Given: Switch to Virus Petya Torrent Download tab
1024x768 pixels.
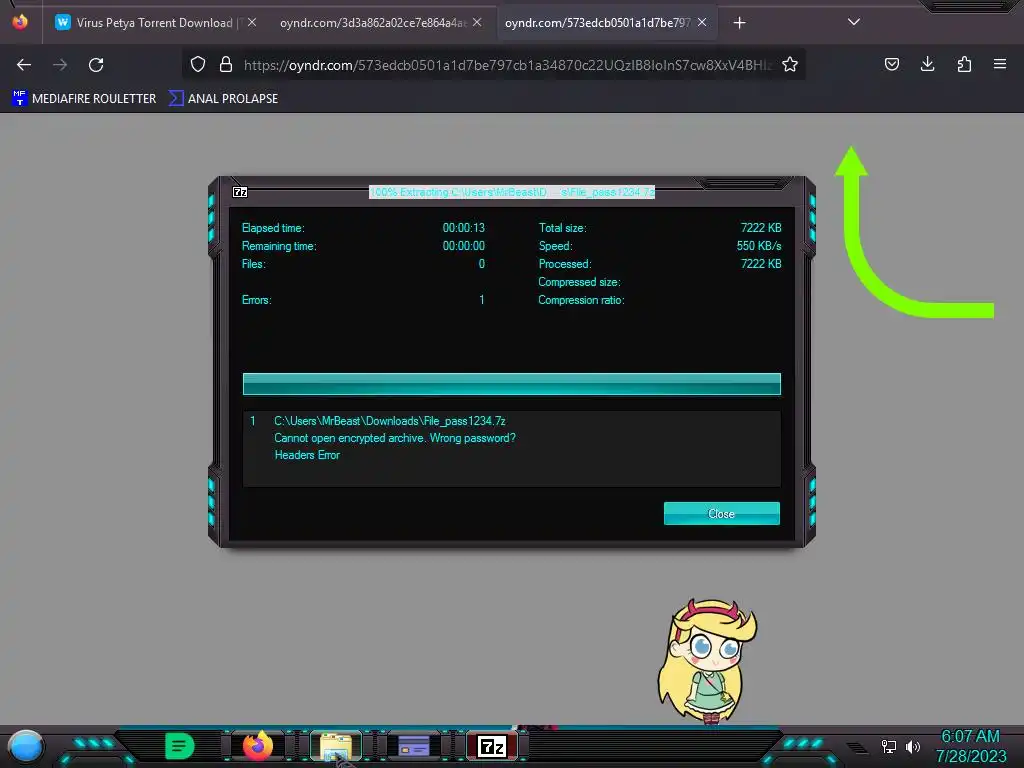Looking at the screenshot, I should click(153, 23).
